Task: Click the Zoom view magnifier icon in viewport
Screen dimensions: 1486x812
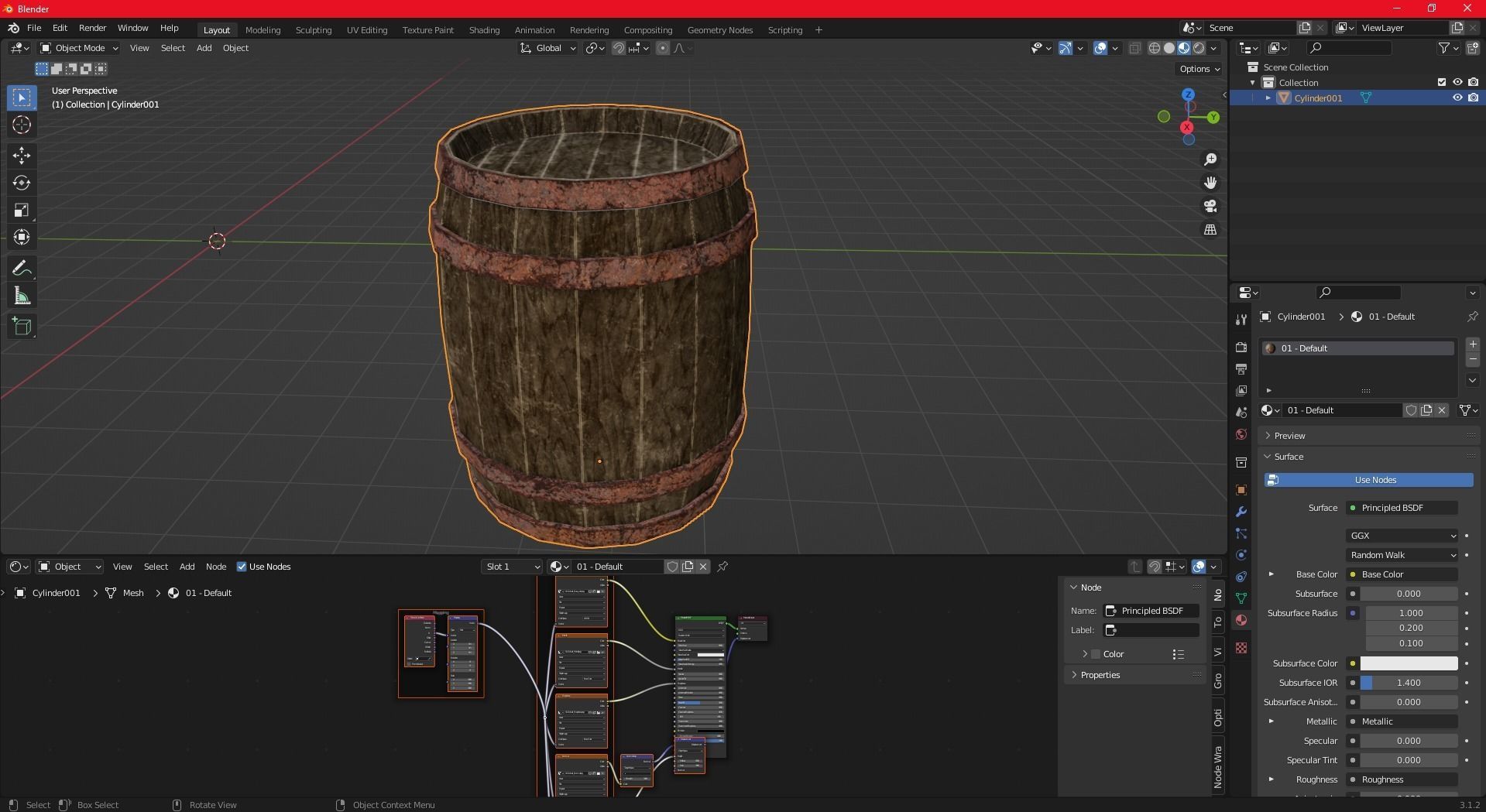Action: [1210, 159]
